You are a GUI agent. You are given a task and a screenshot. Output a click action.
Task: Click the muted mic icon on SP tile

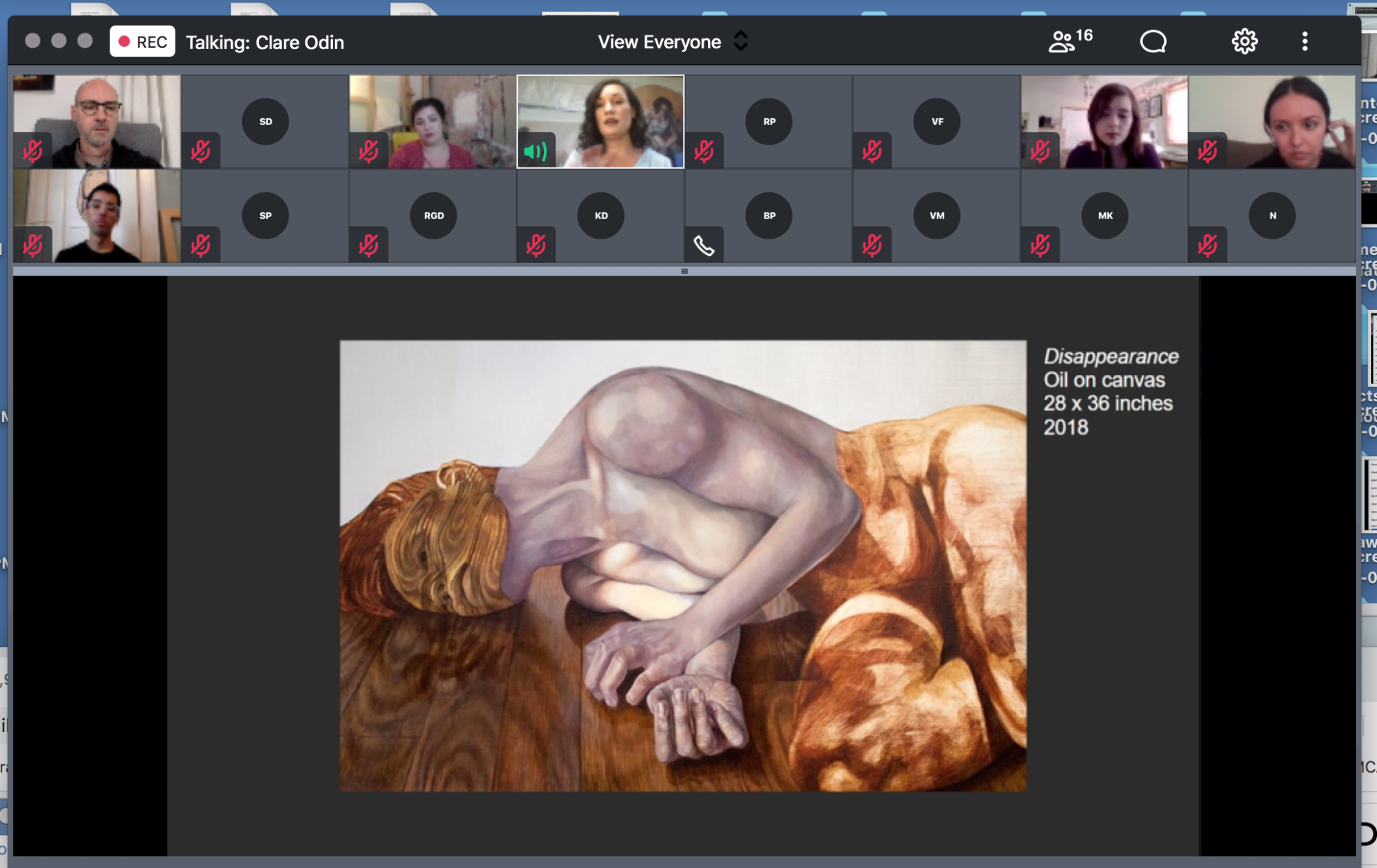coord(200,245)
